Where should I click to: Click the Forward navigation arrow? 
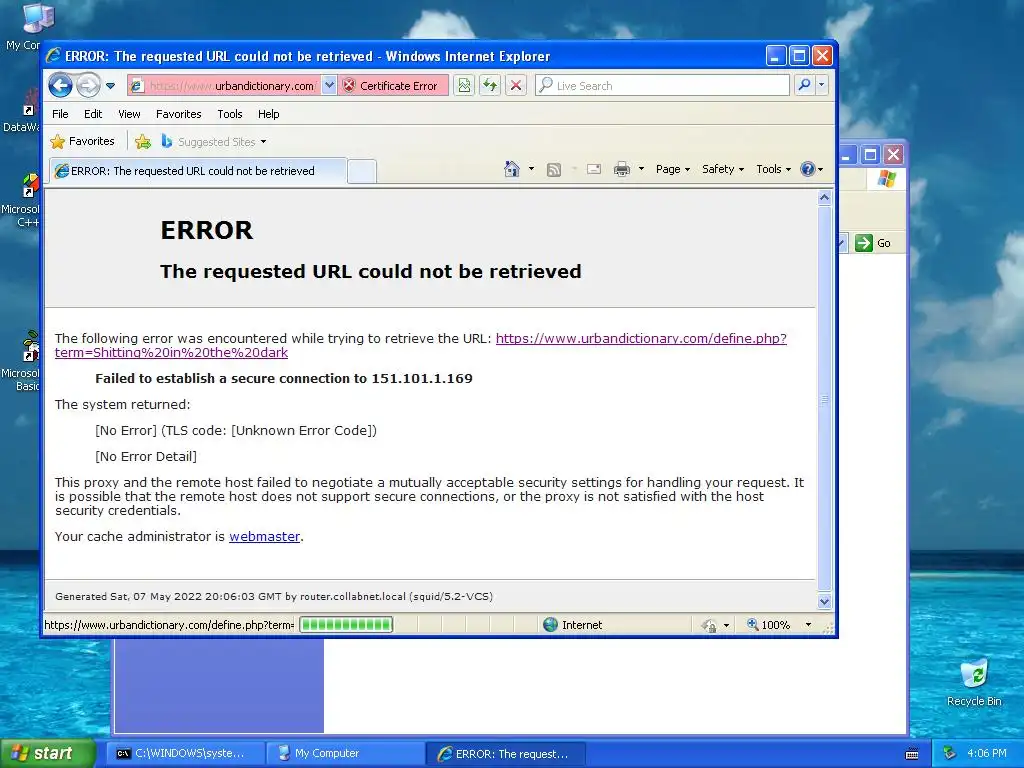(x=88, y=85)
